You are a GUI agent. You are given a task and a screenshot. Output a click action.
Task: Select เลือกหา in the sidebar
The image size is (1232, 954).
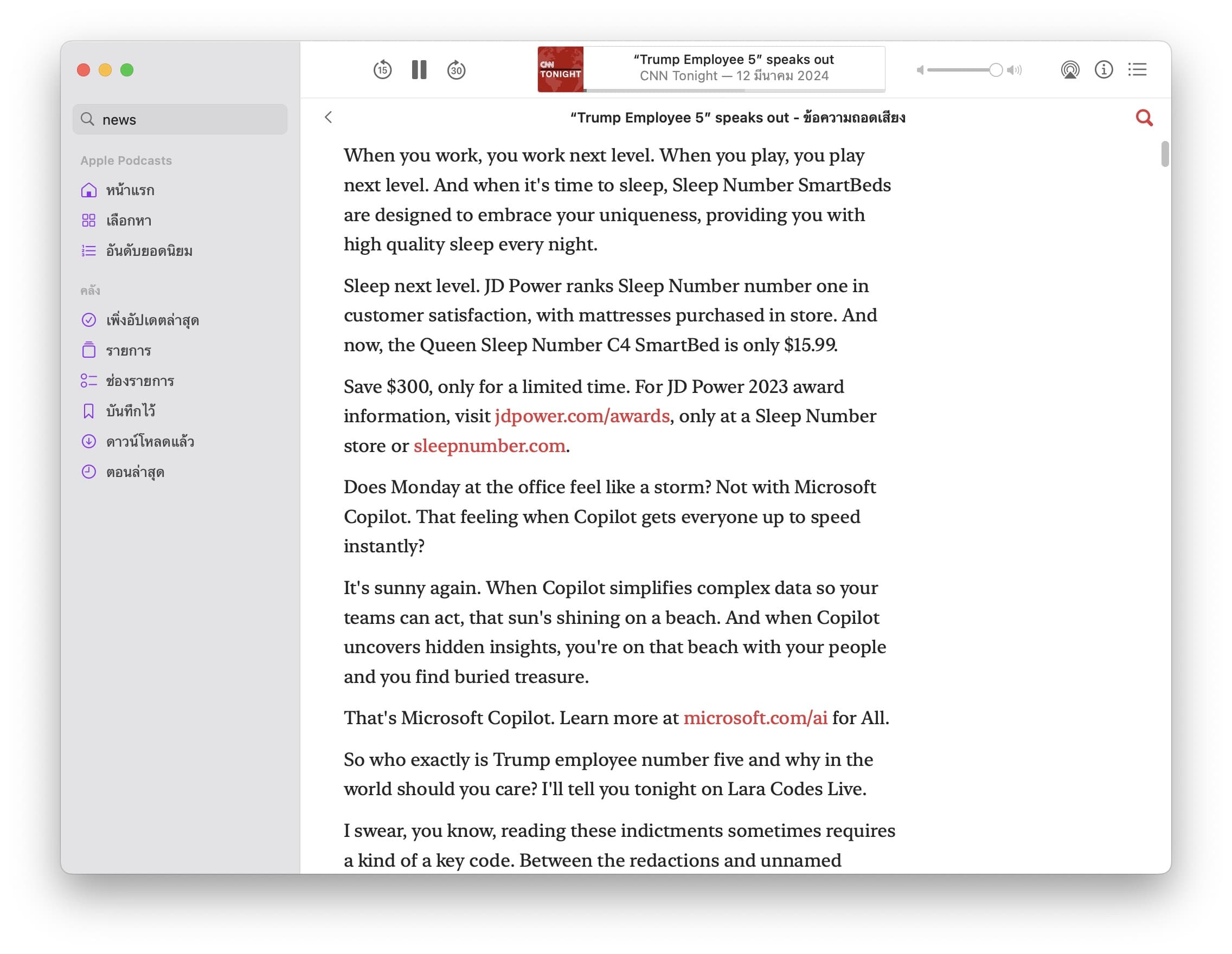(x=129, y=221)
